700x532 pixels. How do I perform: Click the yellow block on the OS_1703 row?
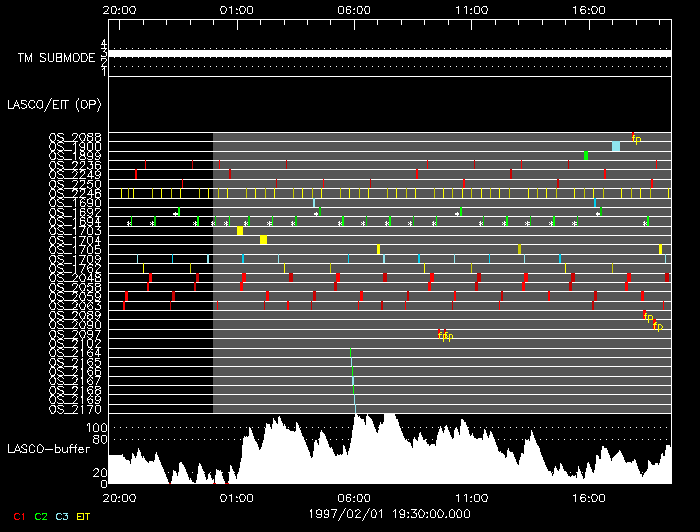pyautogui.click(x=240, y=231)
